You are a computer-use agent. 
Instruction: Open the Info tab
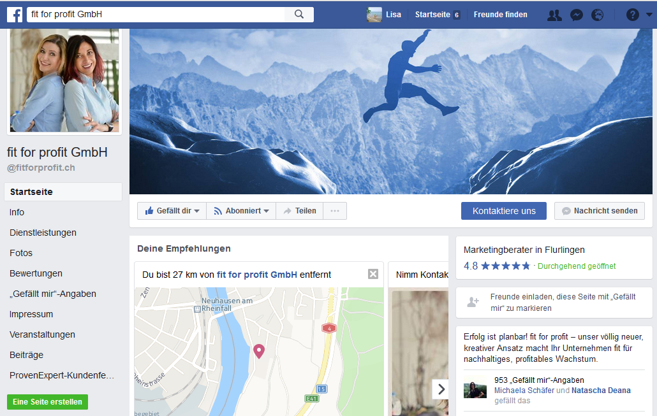[x=17, y=212]
